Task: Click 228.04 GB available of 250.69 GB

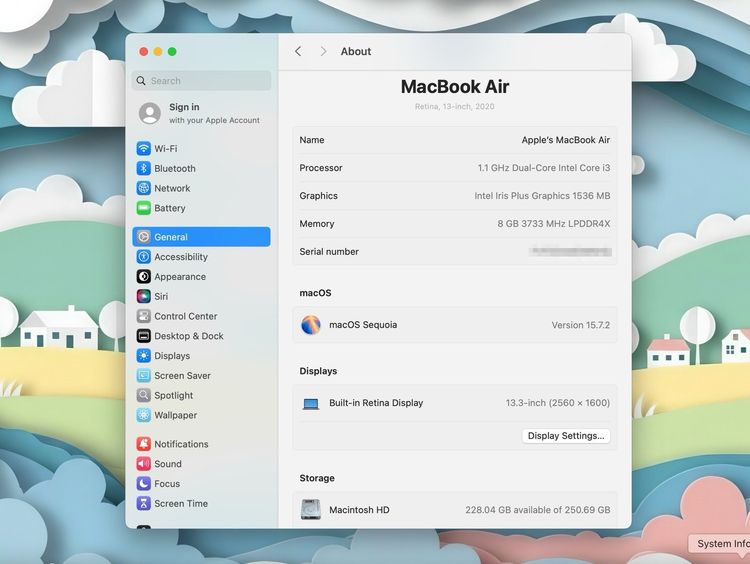Action: 538,510
